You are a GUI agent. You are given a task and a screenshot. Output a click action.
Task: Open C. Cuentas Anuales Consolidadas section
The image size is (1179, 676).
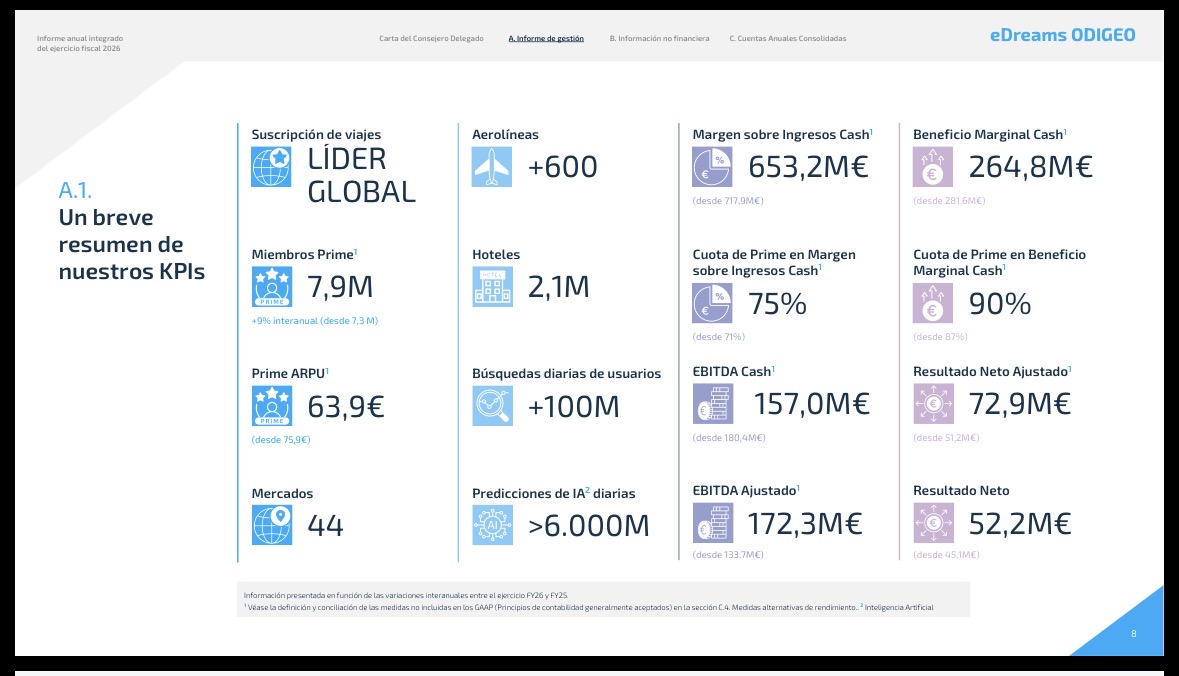(x=787, y=38)
